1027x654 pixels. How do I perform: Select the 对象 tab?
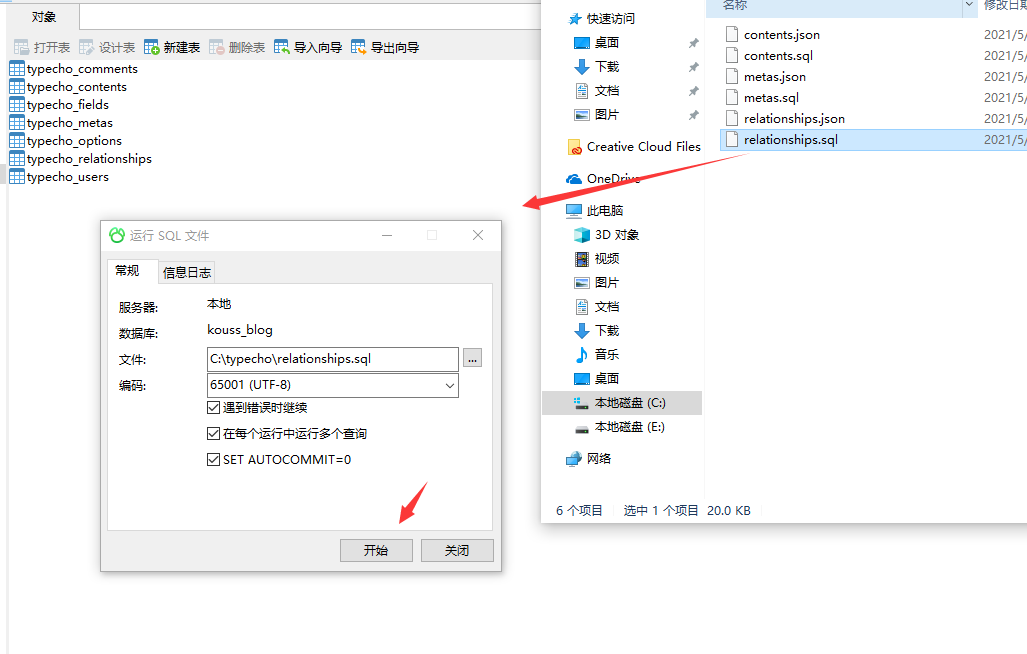[x=44, y=17]
